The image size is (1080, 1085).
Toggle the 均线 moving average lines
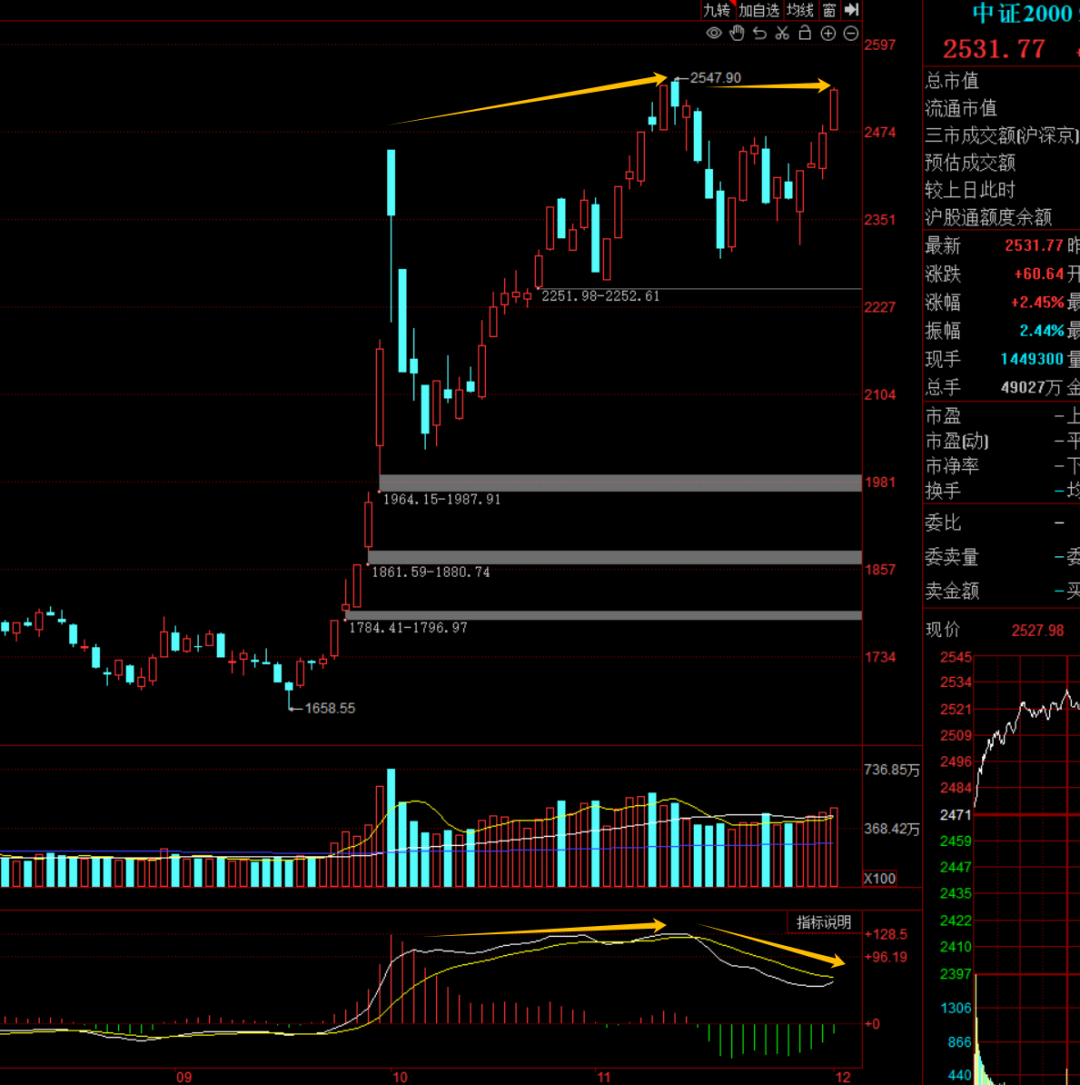point(800,10)
